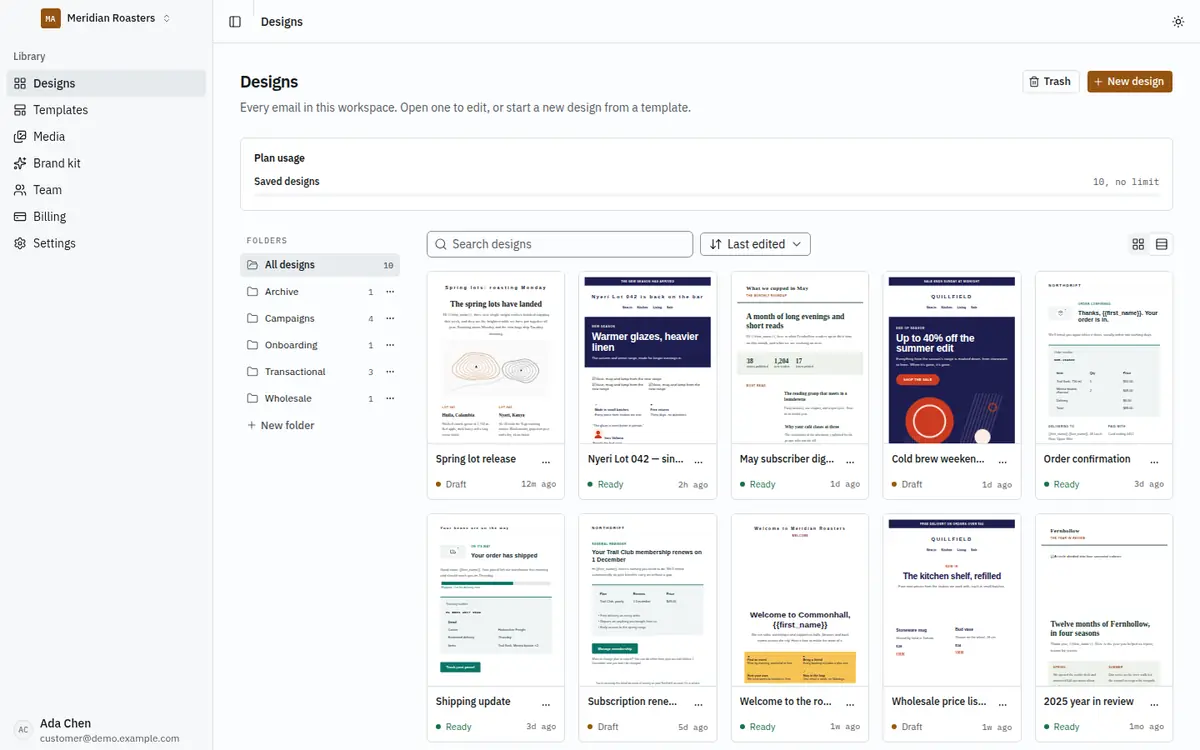1200x750 pixels.
Task: Open Templates in the sidebar
Action: pos(106,110)
